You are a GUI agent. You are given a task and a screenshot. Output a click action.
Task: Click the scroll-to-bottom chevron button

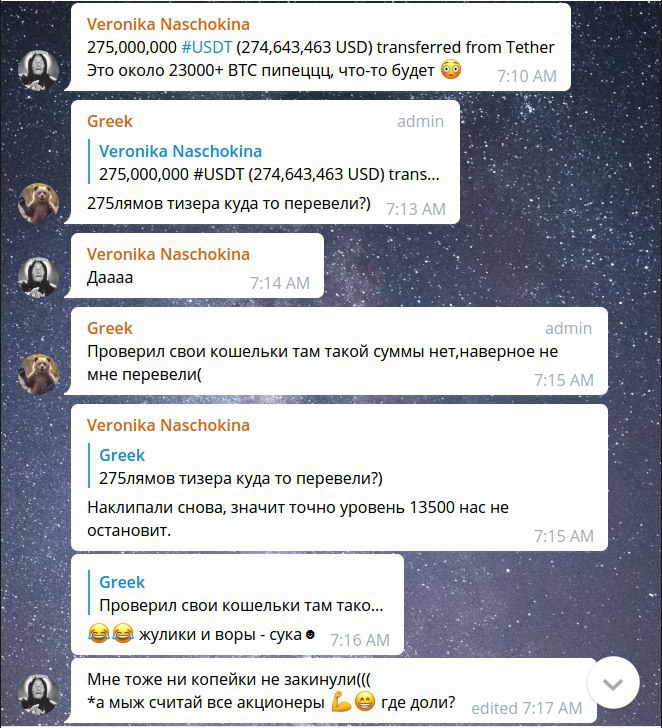(613, 683)
